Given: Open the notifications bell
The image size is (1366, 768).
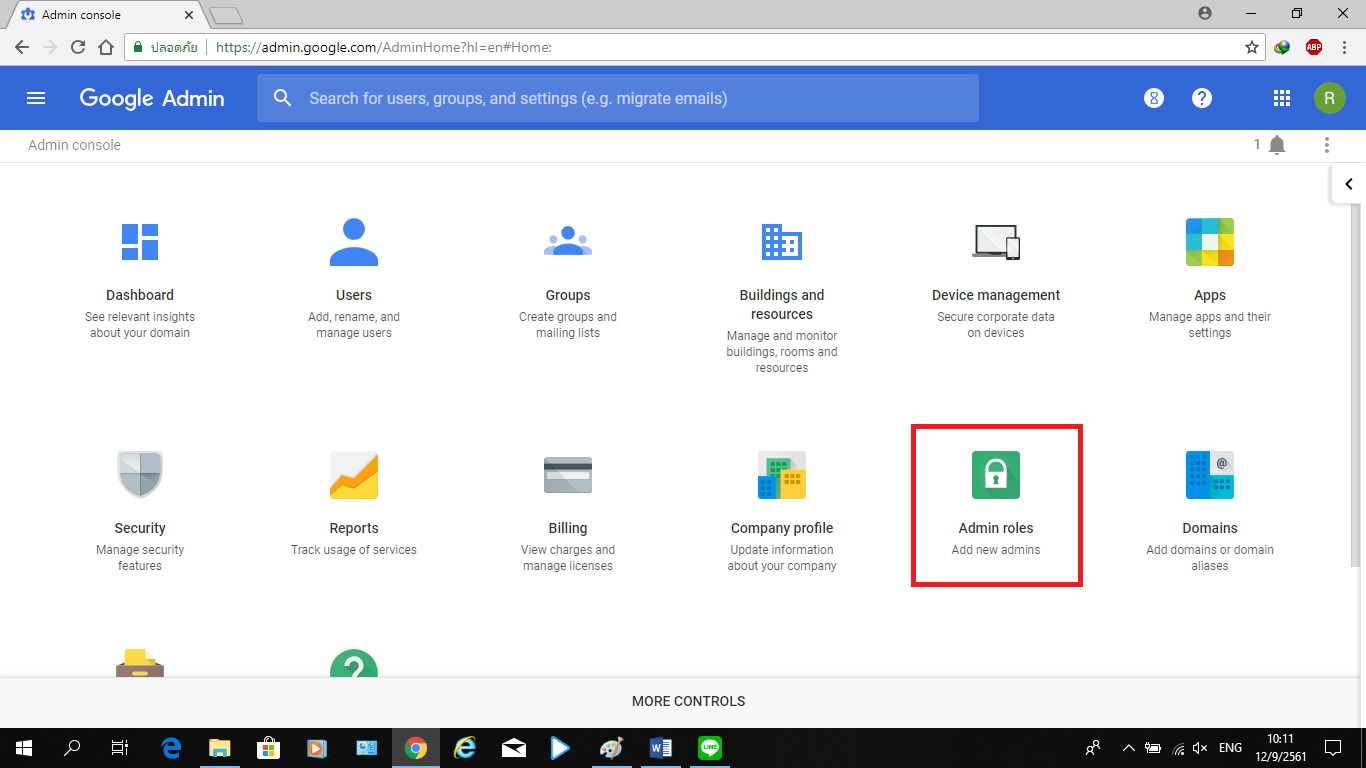Looking at the screenshot, I should (x=1277, y=145).
